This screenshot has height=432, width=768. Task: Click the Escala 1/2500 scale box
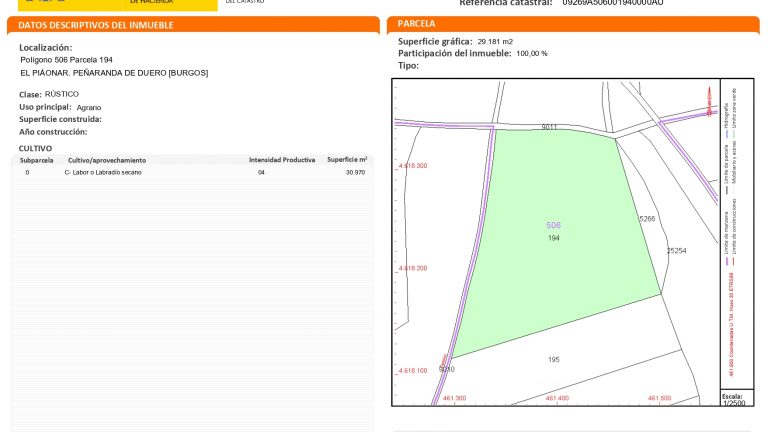pyautogui.click(x=733, y=399)
